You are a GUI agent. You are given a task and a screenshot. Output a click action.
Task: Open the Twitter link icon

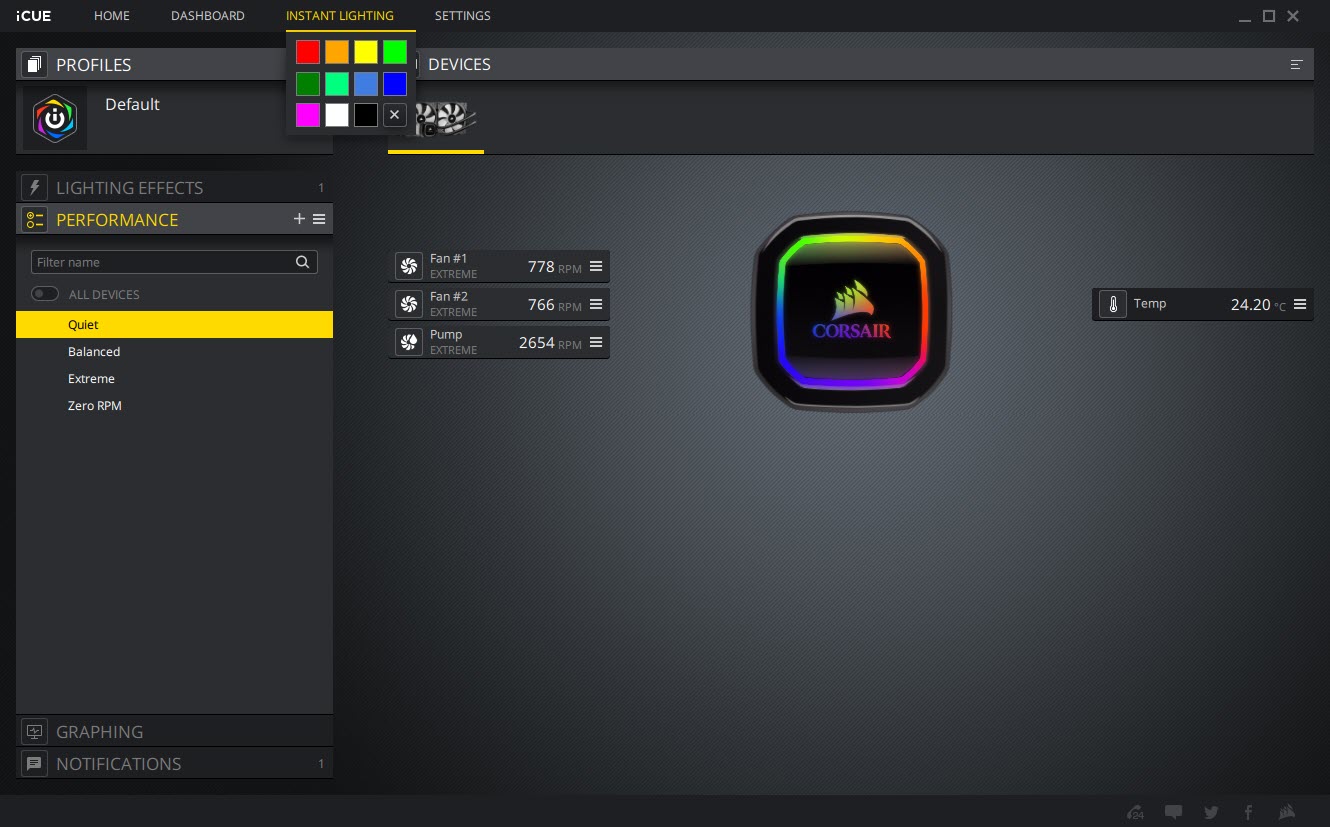(x=1212, y=812)
